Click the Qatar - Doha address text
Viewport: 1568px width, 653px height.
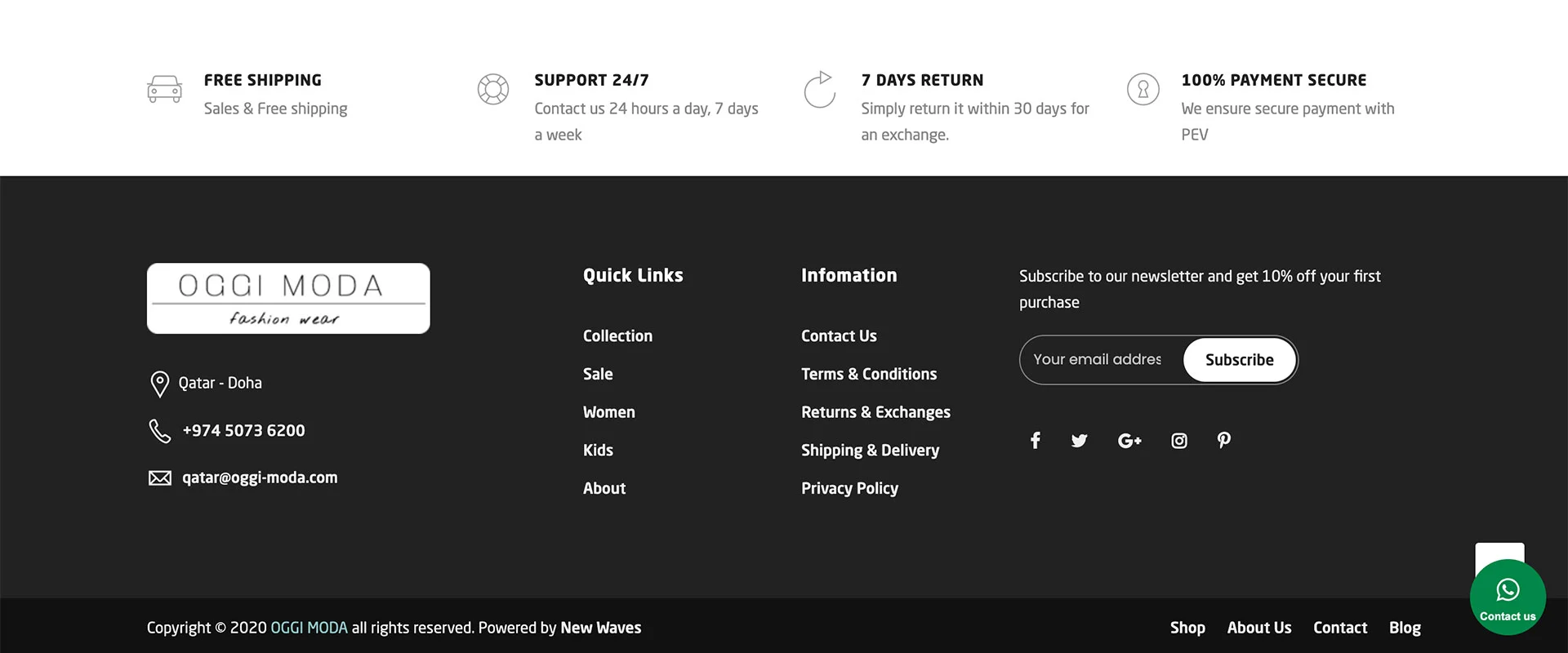(x=220, y=383)
